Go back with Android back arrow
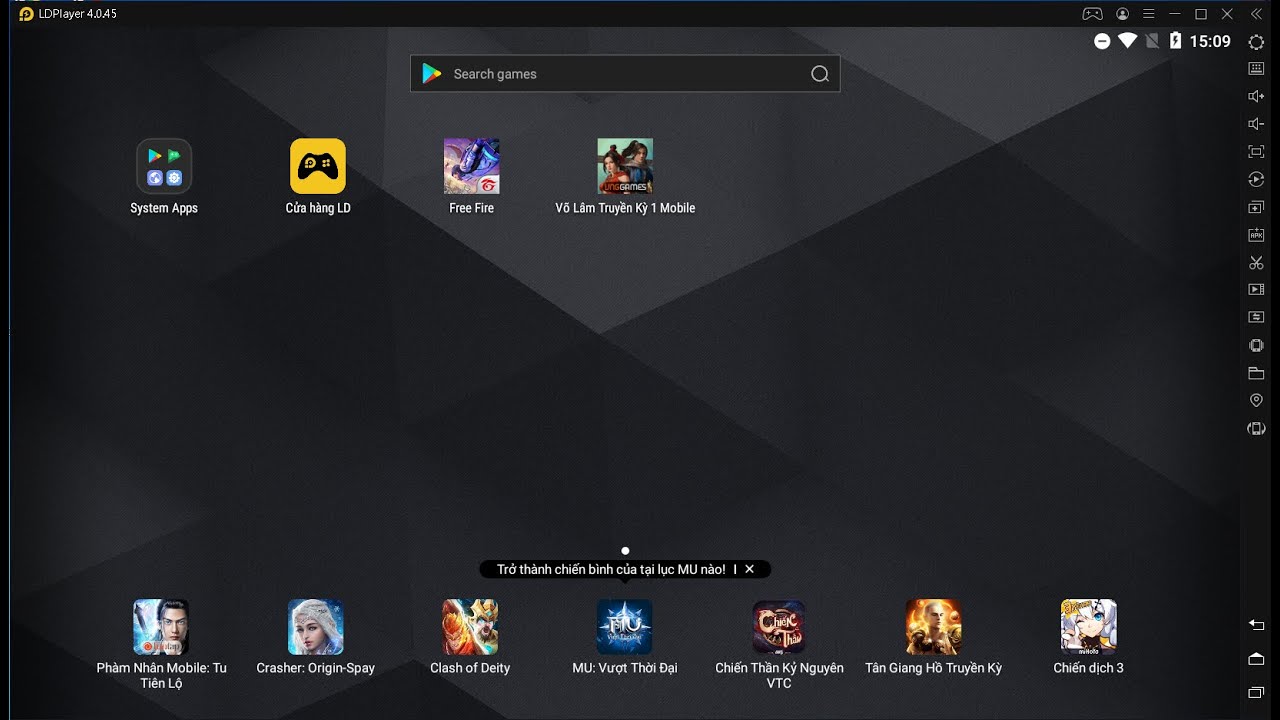The image size is (1280, 720). click(x=1256, y=624)
